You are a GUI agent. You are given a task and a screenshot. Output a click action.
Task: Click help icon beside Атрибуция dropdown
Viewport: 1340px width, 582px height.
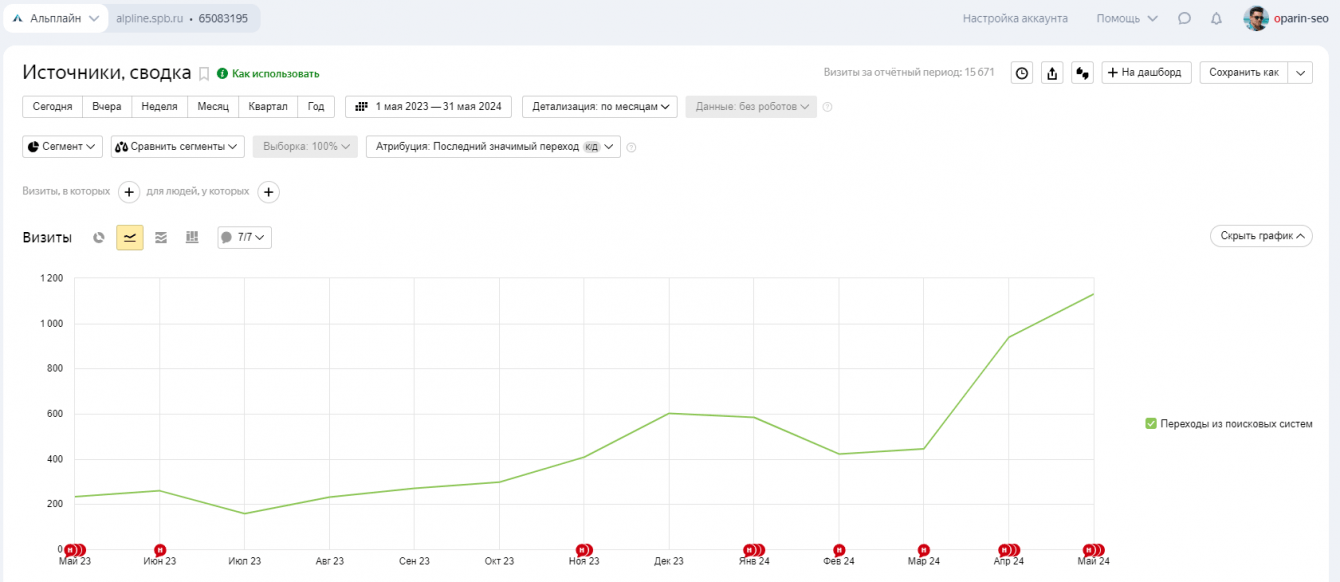631,147
